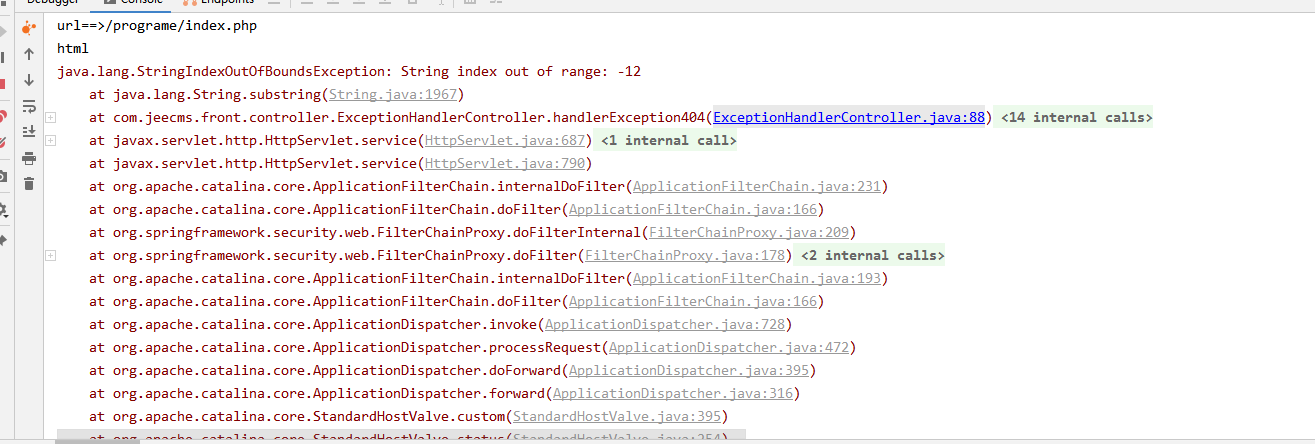The width and height of the screenshot is (1315, 444).
Task: Click the StringIndexOutOfBoundsException message line
Action: (x=349, y=72)
